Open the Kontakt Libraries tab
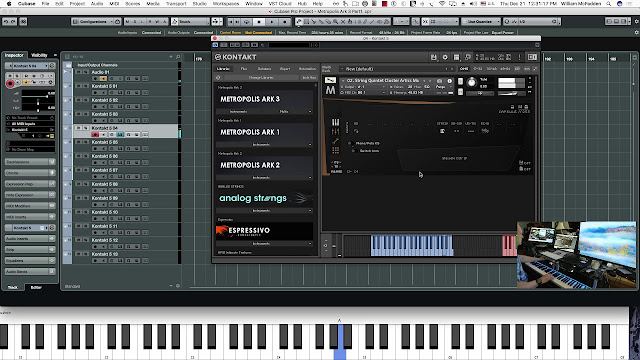 pos(223,69)
